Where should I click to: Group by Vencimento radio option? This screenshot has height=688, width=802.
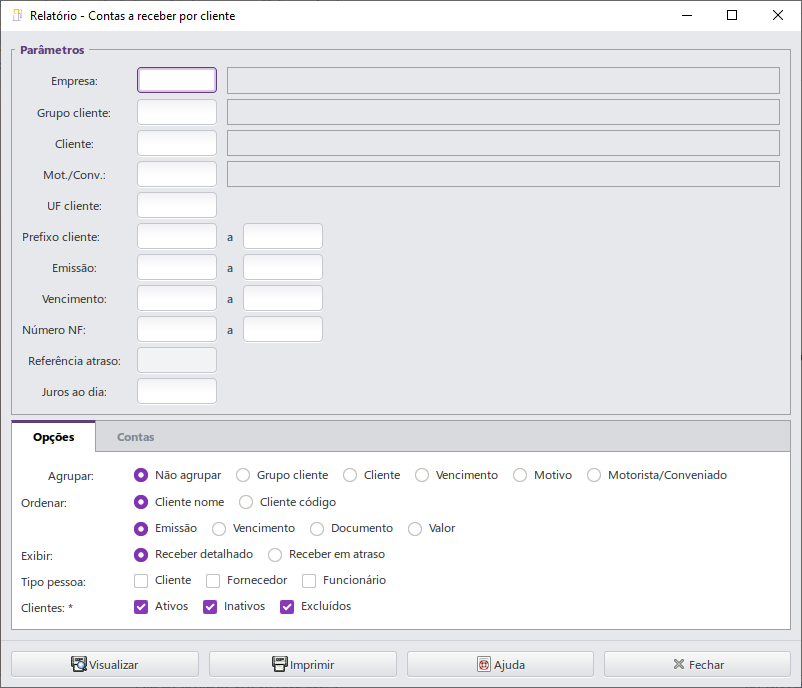[422, 475]
